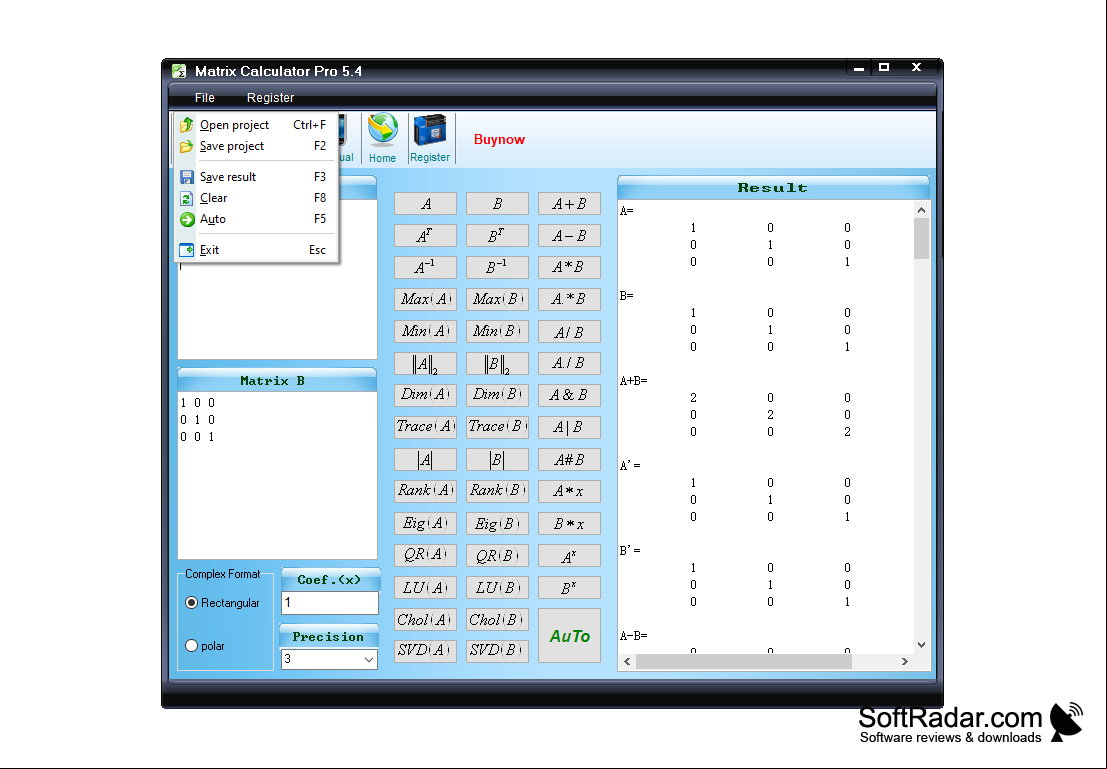Click the Result vertical scrollbar thumb

[921, 239]
